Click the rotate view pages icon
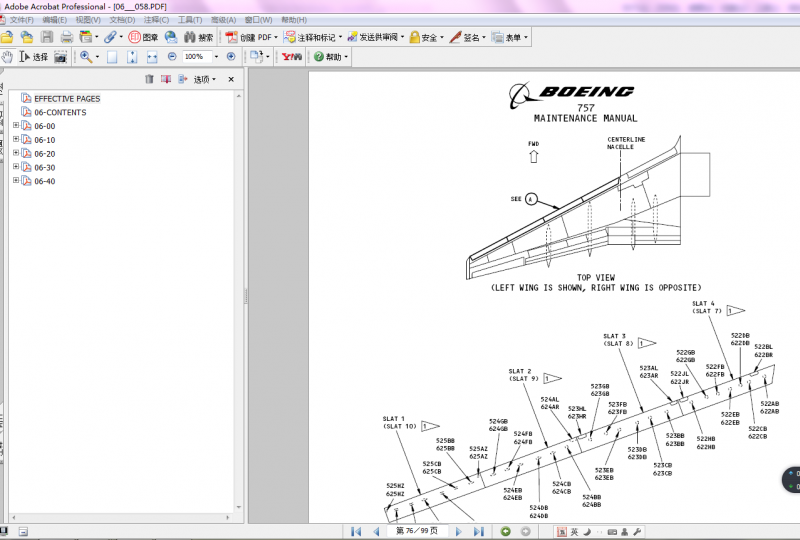This screenshot has width=800, height=540. click(x=257, y=56)
